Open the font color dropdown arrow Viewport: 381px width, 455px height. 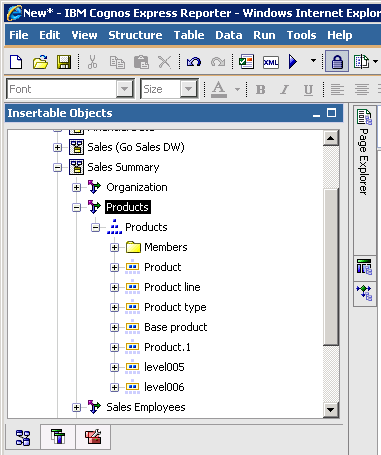point(237,89)
